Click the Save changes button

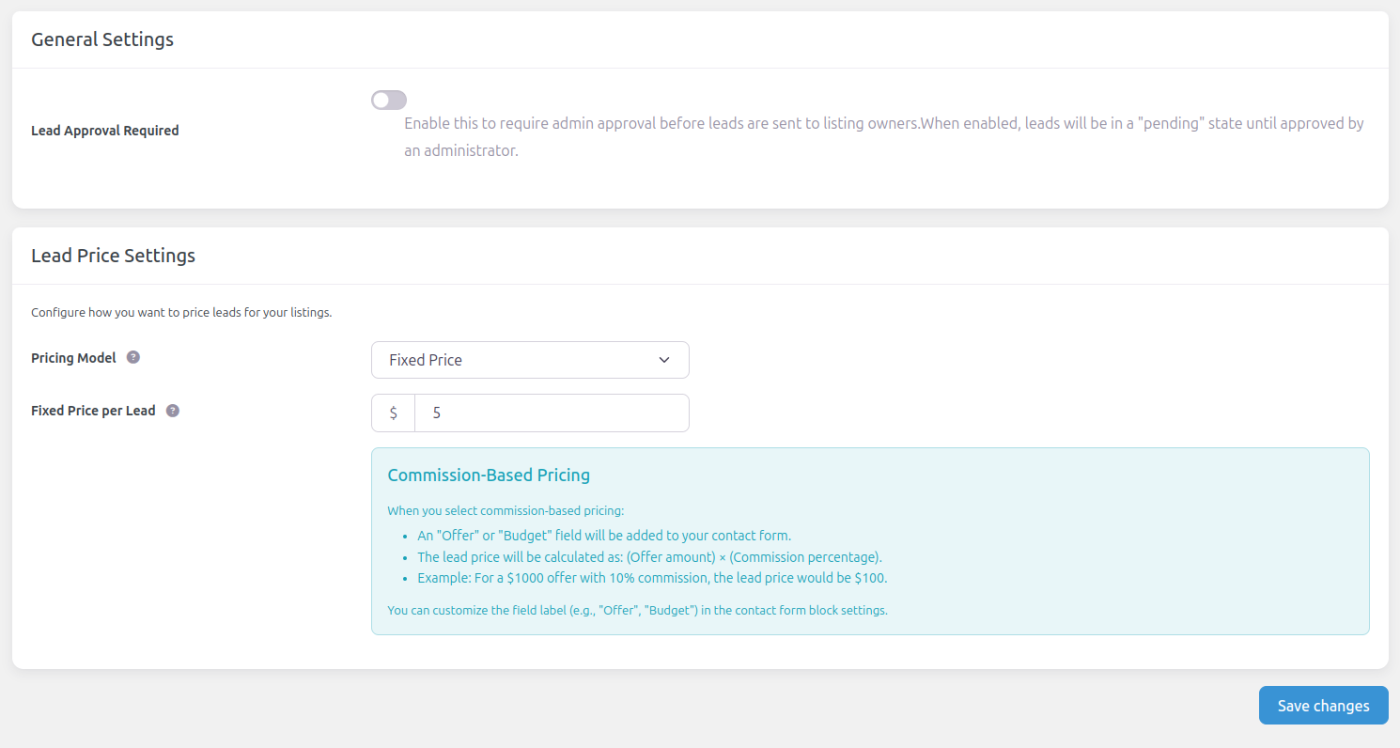click(x=1323, y=705)
